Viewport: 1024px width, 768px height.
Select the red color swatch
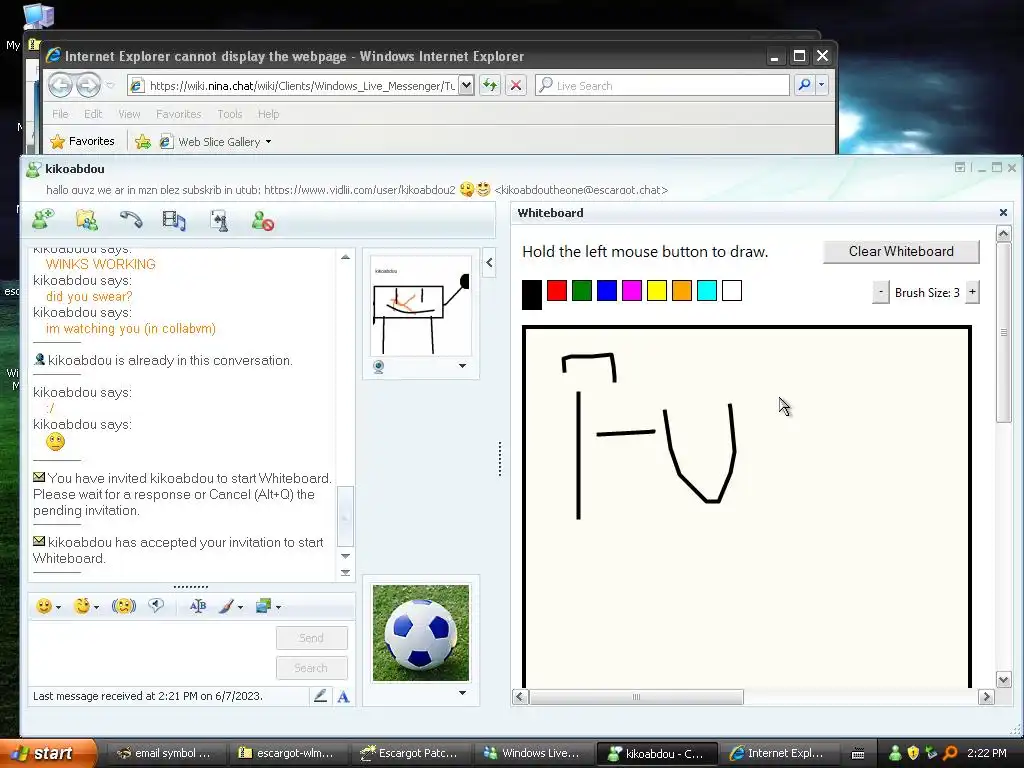[557, 291]
